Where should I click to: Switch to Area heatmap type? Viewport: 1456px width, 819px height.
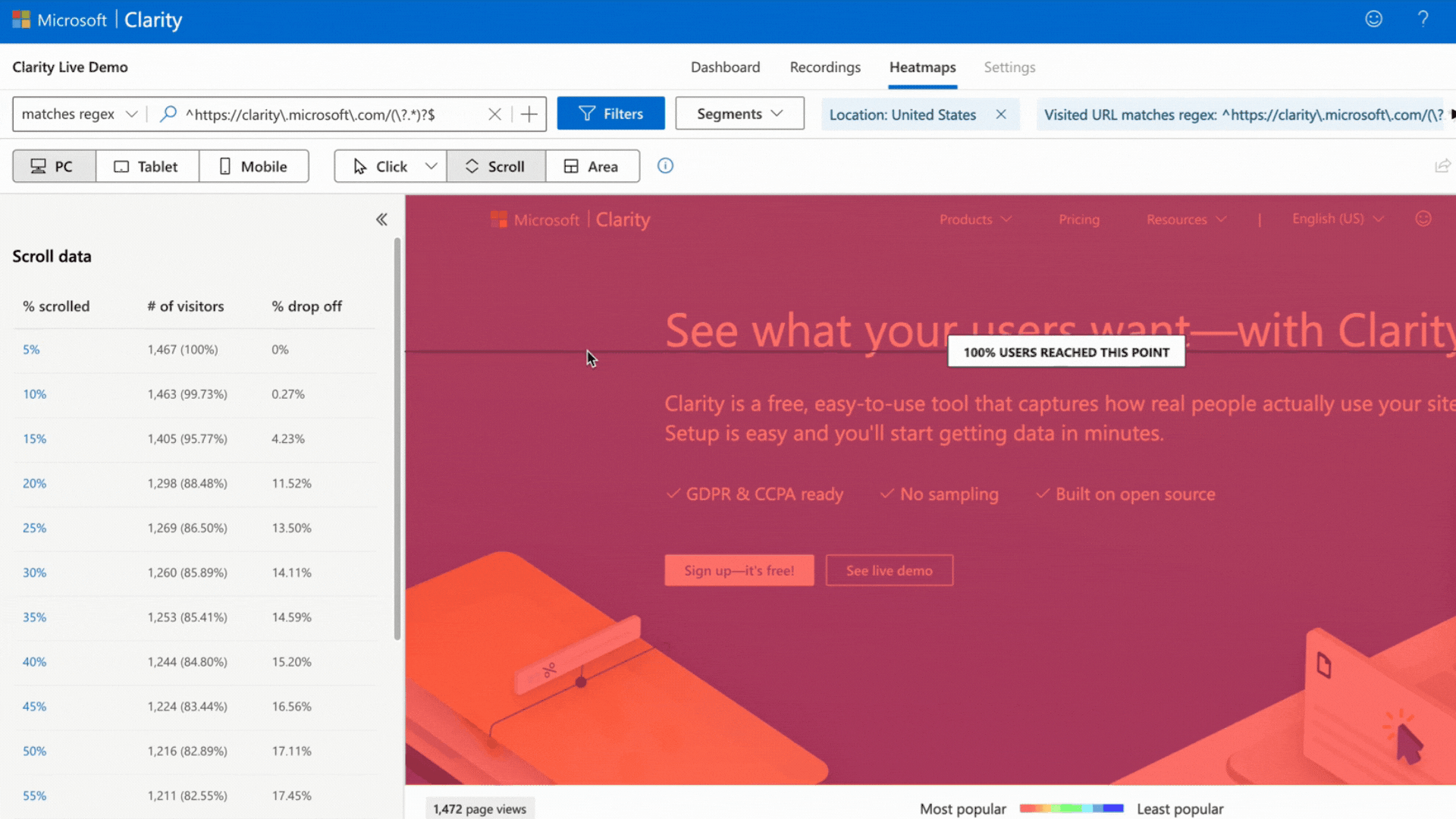[x=592, y=166]
